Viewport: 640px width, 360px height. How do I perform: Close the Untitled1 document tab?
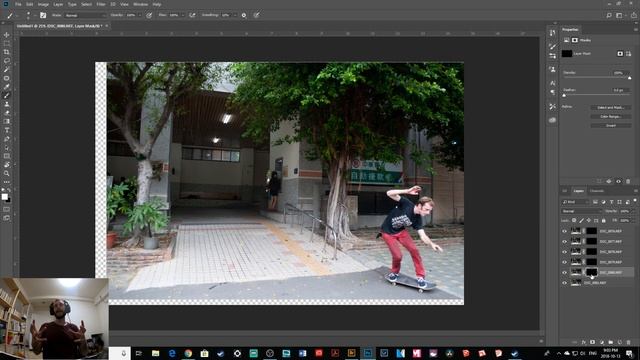[107, 26]
